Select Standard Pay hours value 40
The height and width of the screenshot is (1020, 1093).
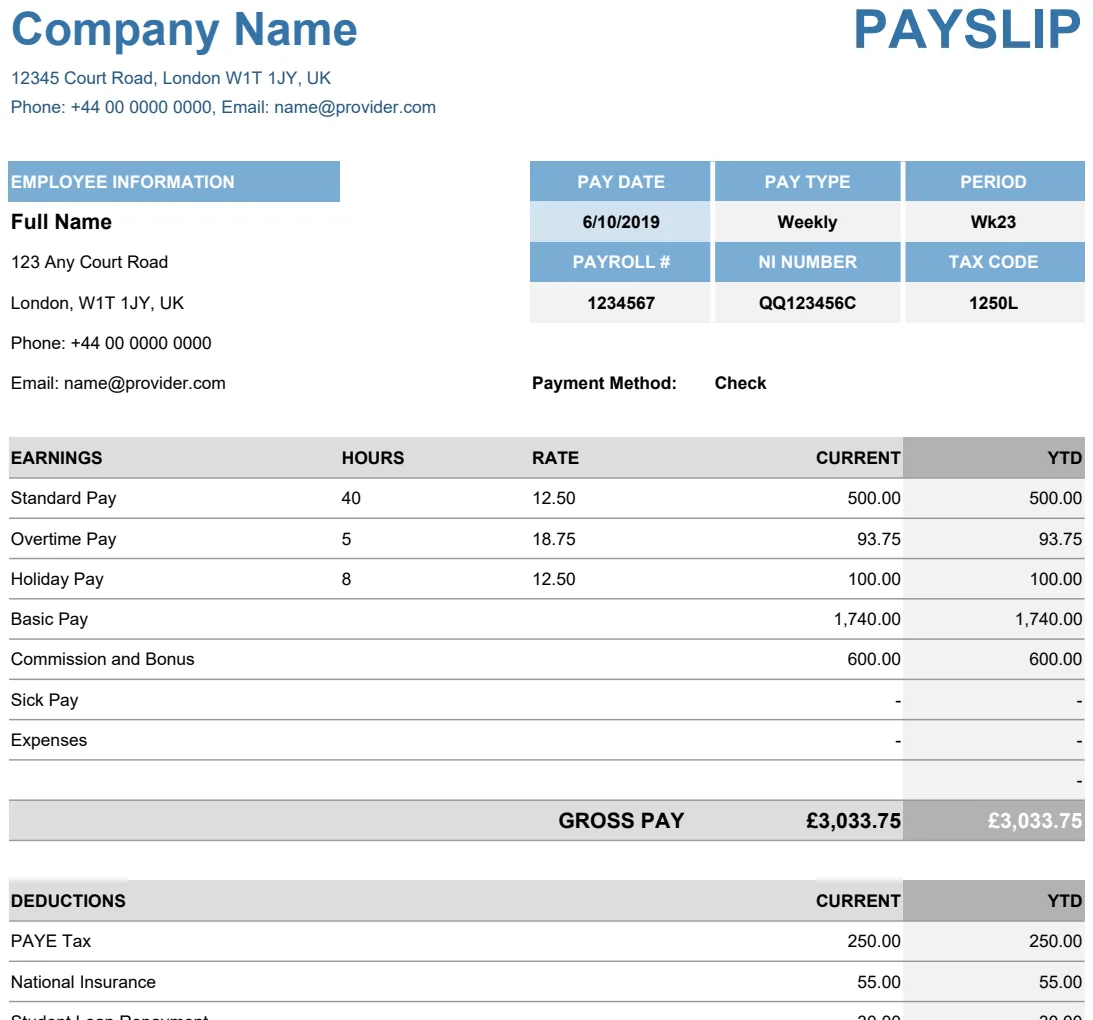click(x=351, y=498)
